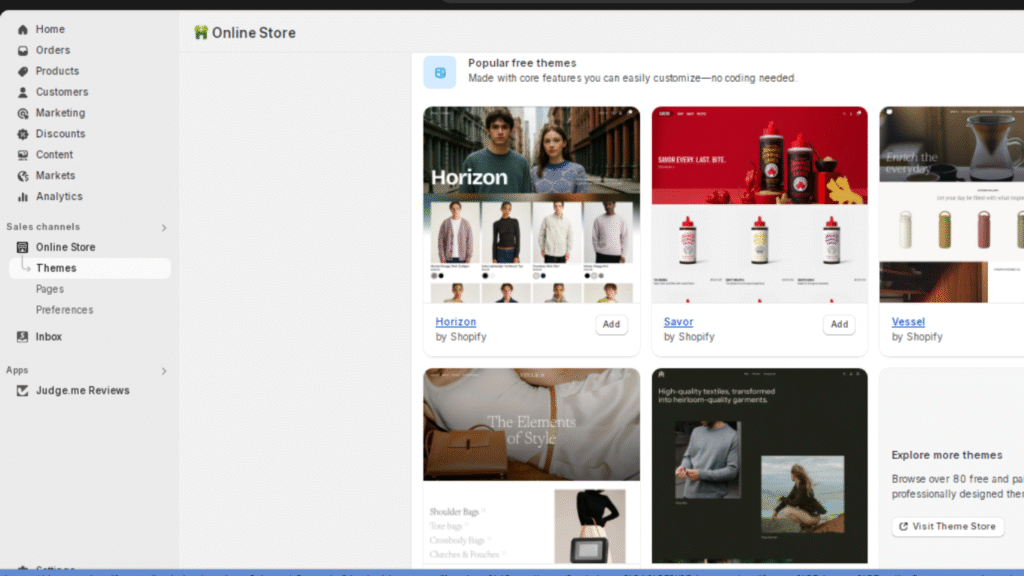Screen dimensions: 1024x576
Task: Click the blue Popular free themes icon
Action: (x=440, y=72)
